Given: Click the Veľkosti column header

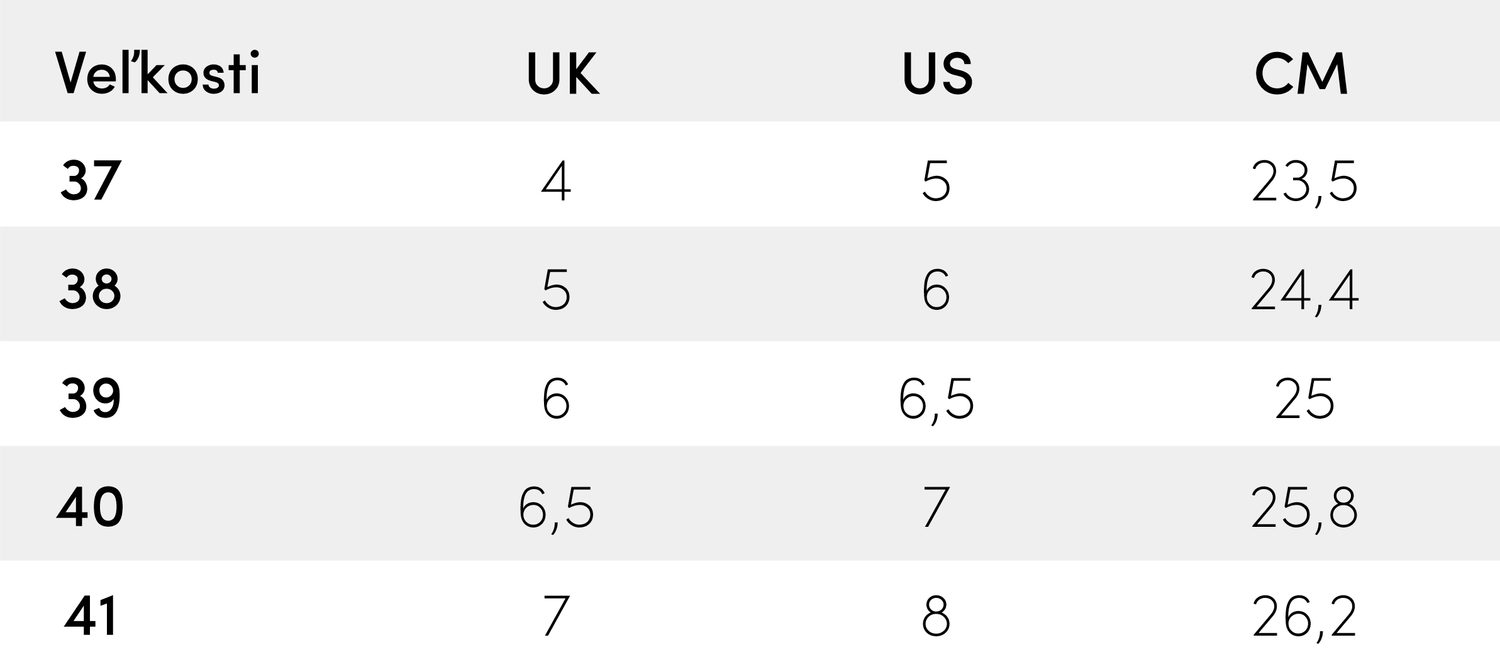Looking at the screenshot, I should (158, 74).
